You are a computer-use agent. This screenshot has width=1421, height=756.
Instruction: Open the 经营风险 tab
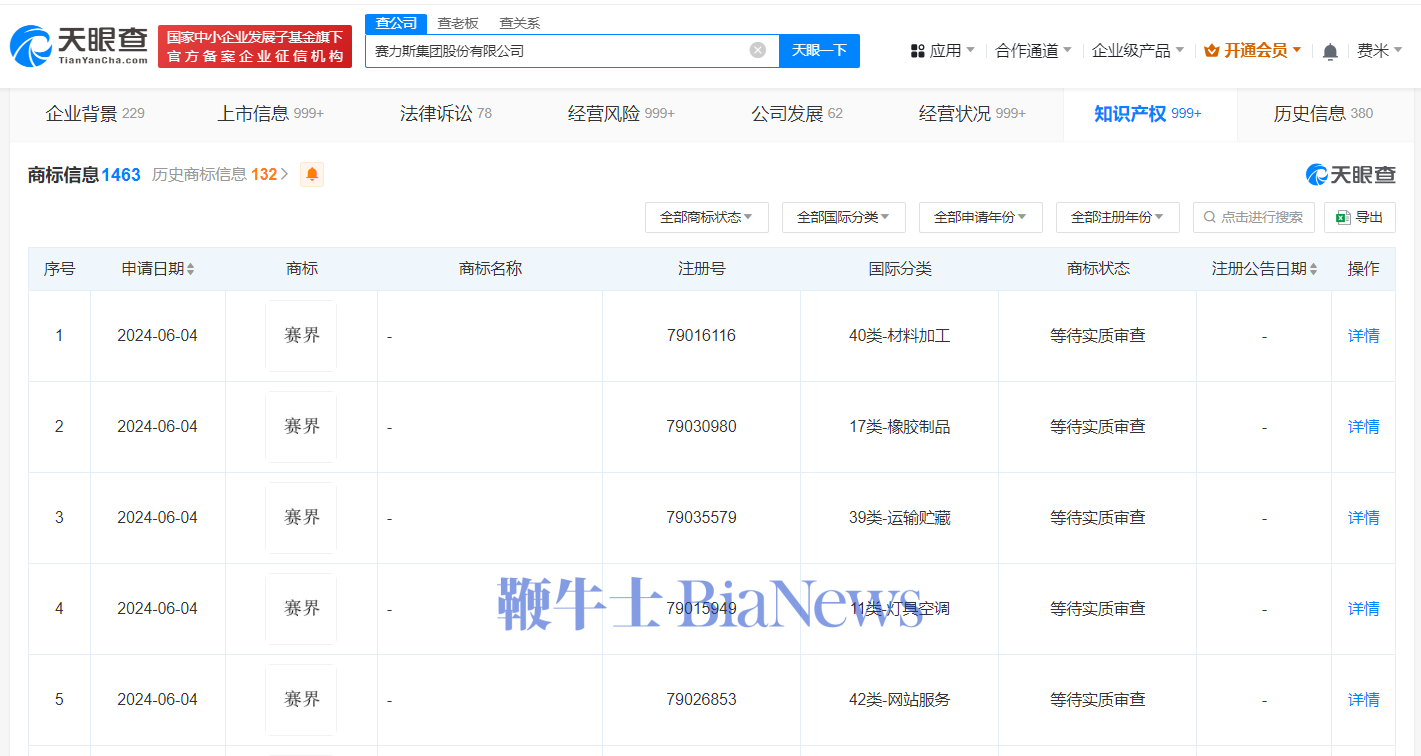pyautogui.click(x=621, y=114)
